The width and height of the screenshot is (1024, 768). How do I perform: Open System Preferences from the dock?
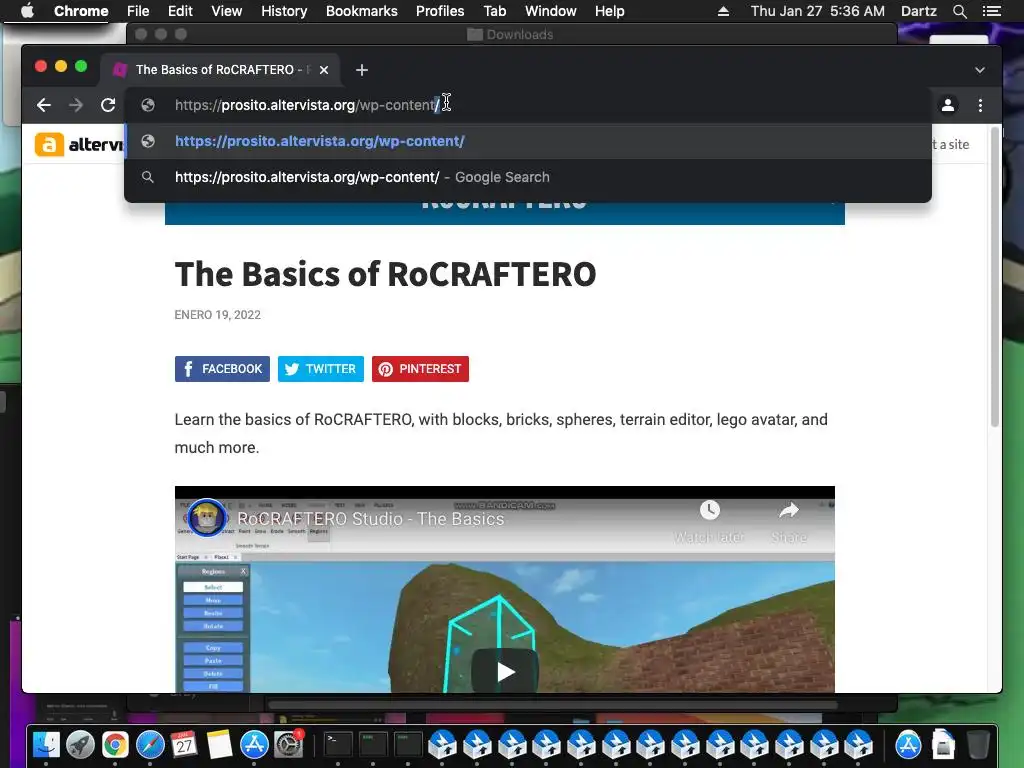coord(289,744)
